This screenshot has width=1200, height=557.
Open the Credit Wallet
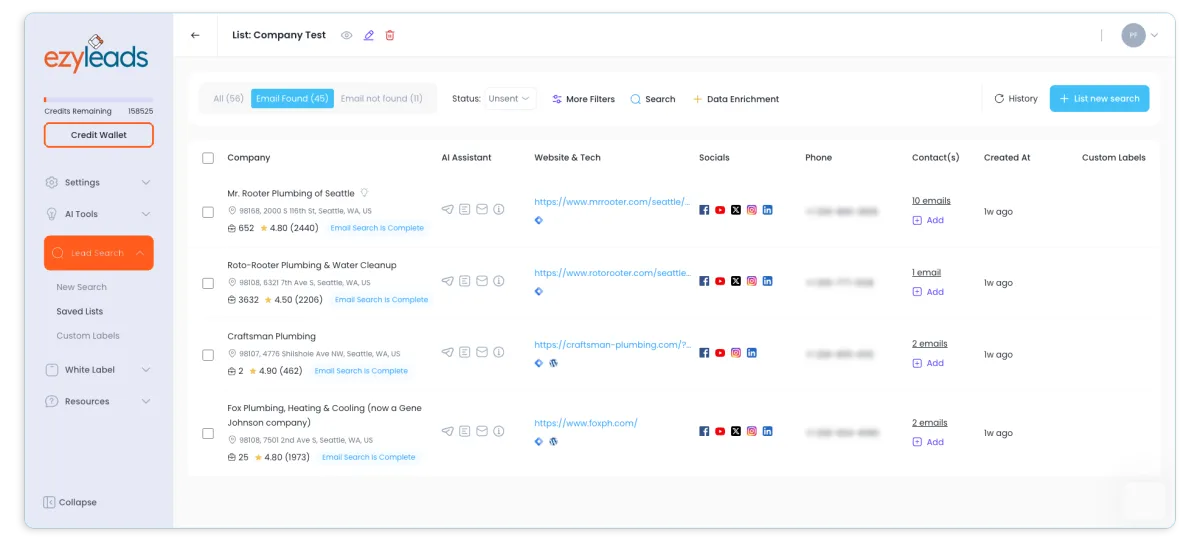coord(99,135)
